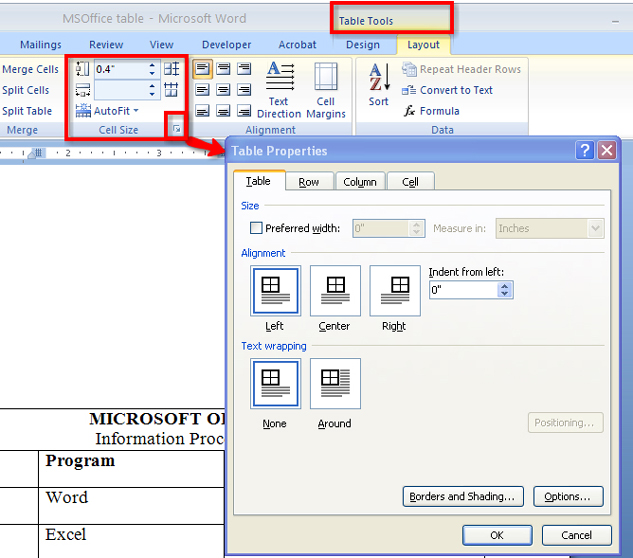This screenshot has width=633, height=558.
Task: Click column width spinner arrows
Action: [152, 90]
